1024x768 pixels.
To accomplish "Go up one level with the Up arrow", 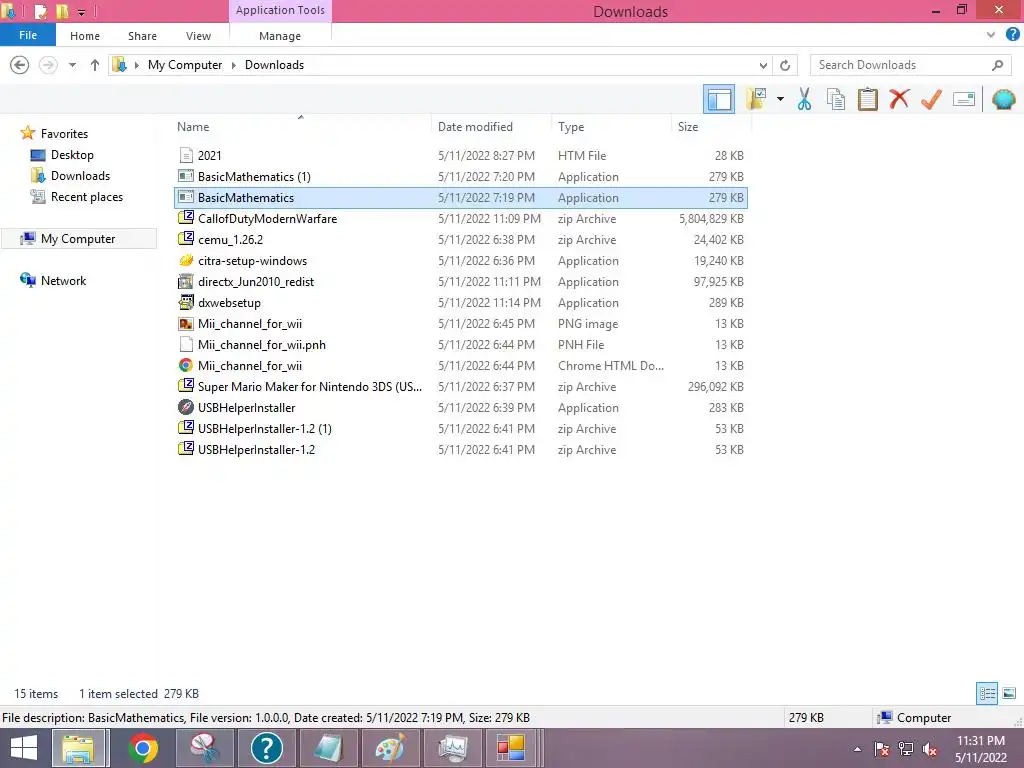I will pyautogui.click(x=95, y=65).
